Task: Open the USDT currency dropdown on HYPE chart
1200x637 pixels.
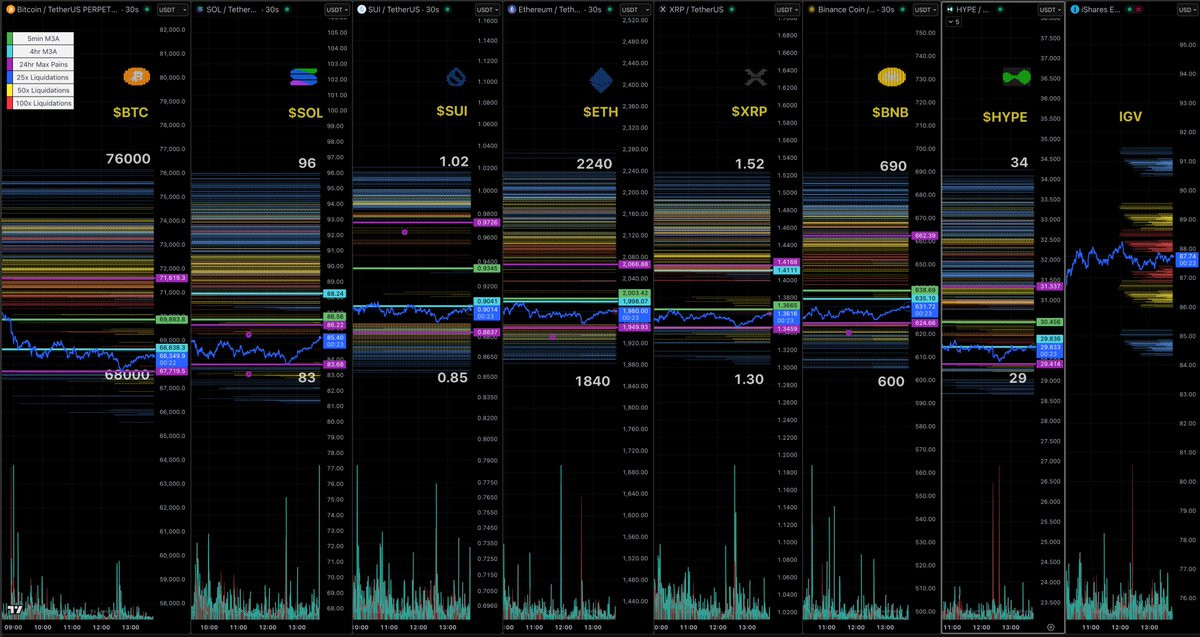Action: click(x=1050, y=9)
